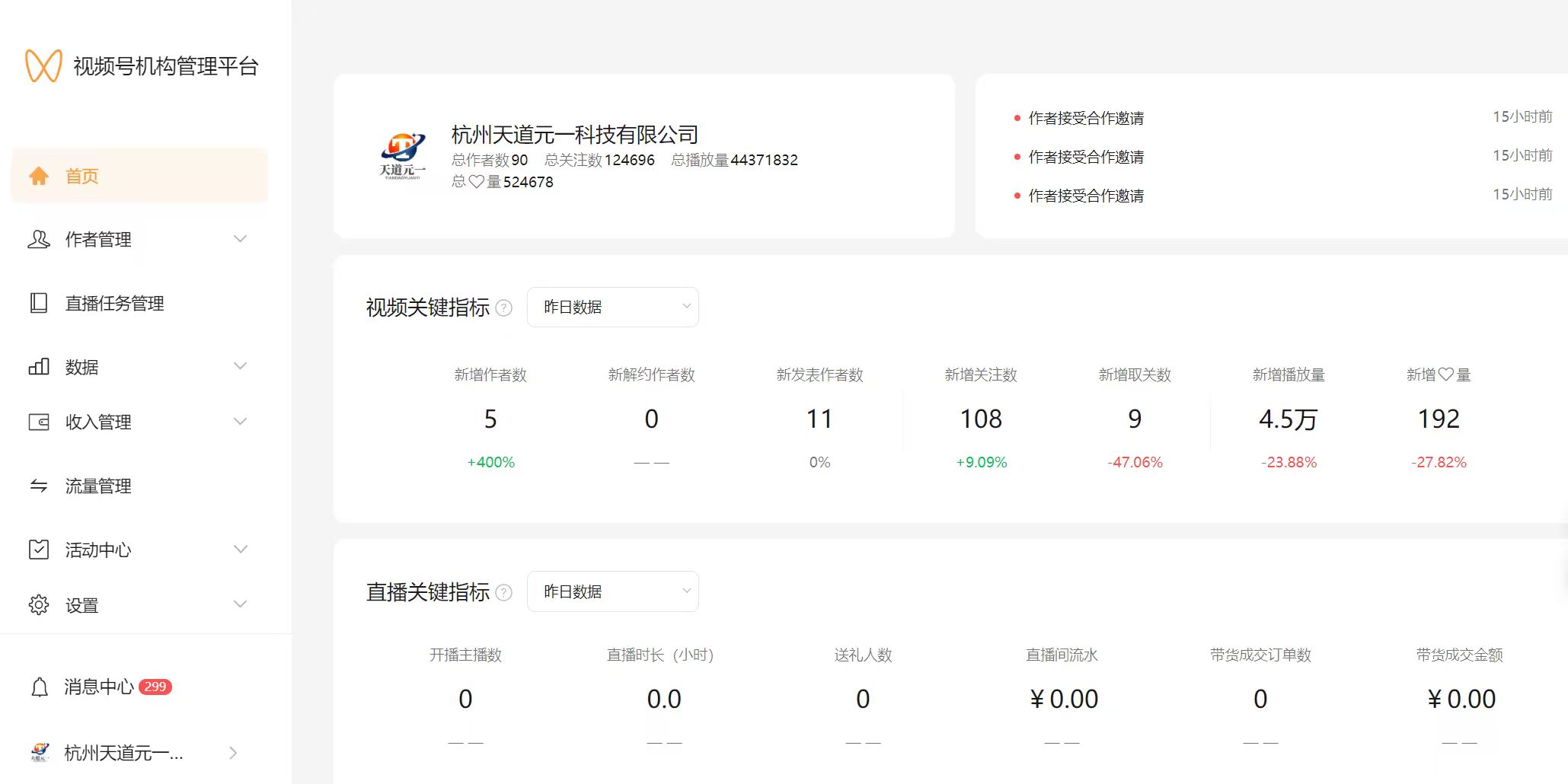
Task: Expand the 活动中心 submenu chevron
Action: click(240, 550)
